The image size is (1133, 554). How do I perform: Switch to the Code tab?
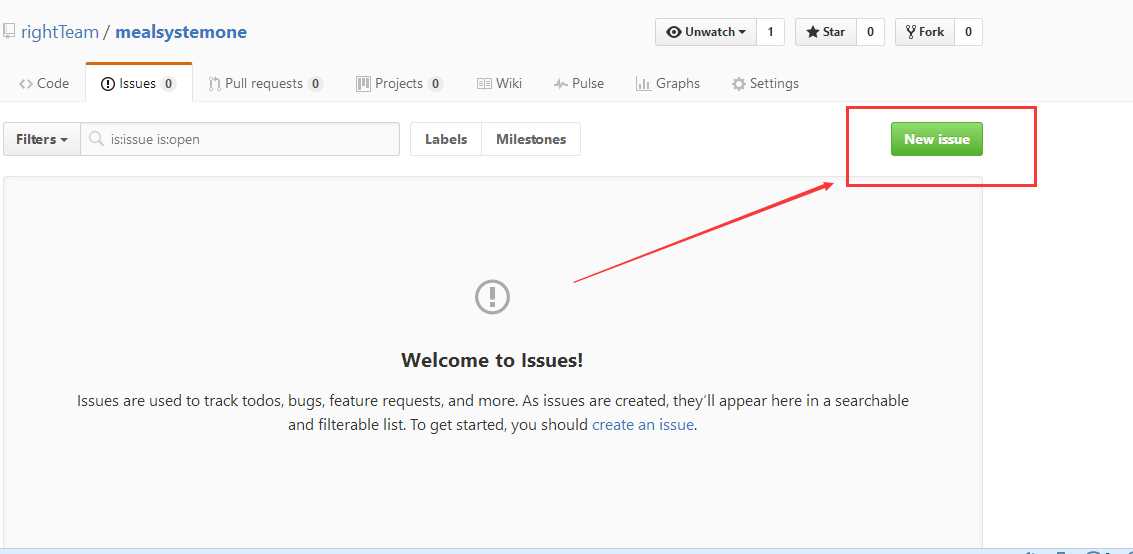point(44,83)
